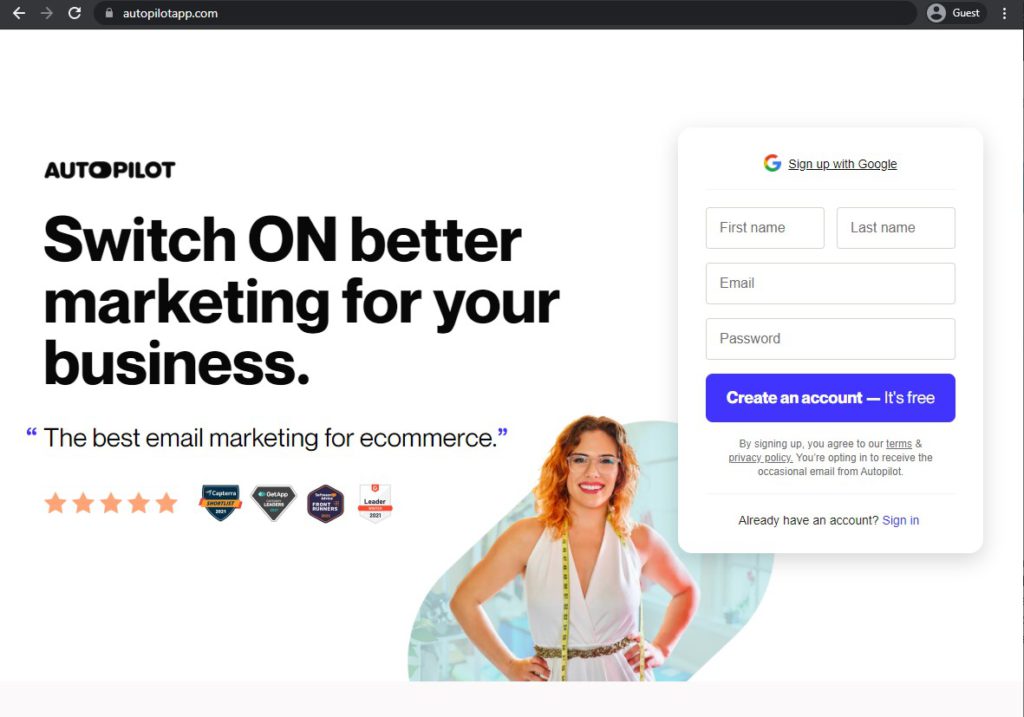Image resolution: width=1024 pixels, height=717 pixels.
Task: Click the GetApp Leaders badge
Action: point(274,502)
